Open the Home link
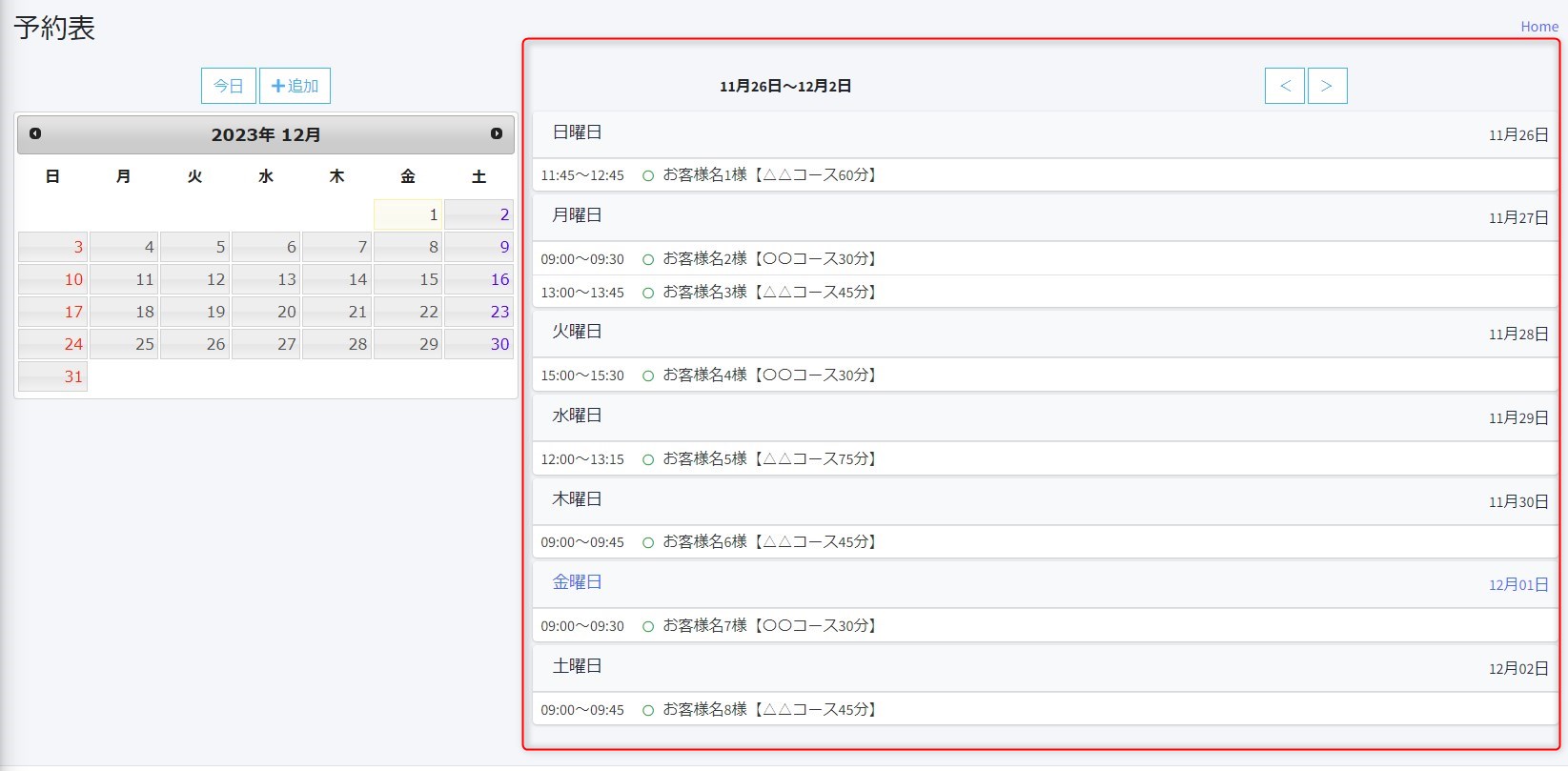The image size is (1568, 771). click(1538, 27)
